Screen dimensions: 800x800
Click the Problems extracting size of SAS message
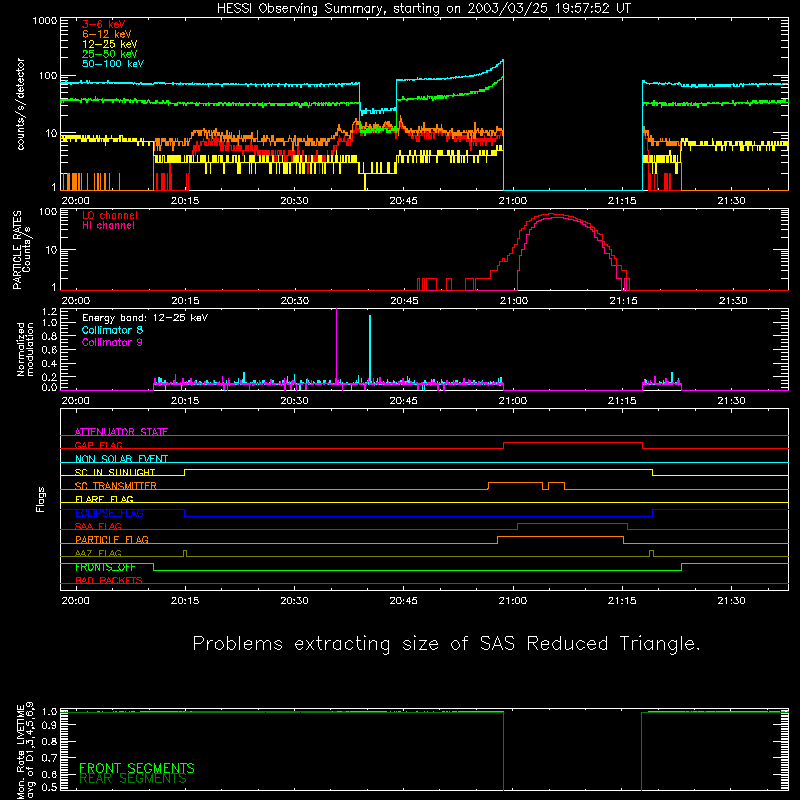click(446, 644)
